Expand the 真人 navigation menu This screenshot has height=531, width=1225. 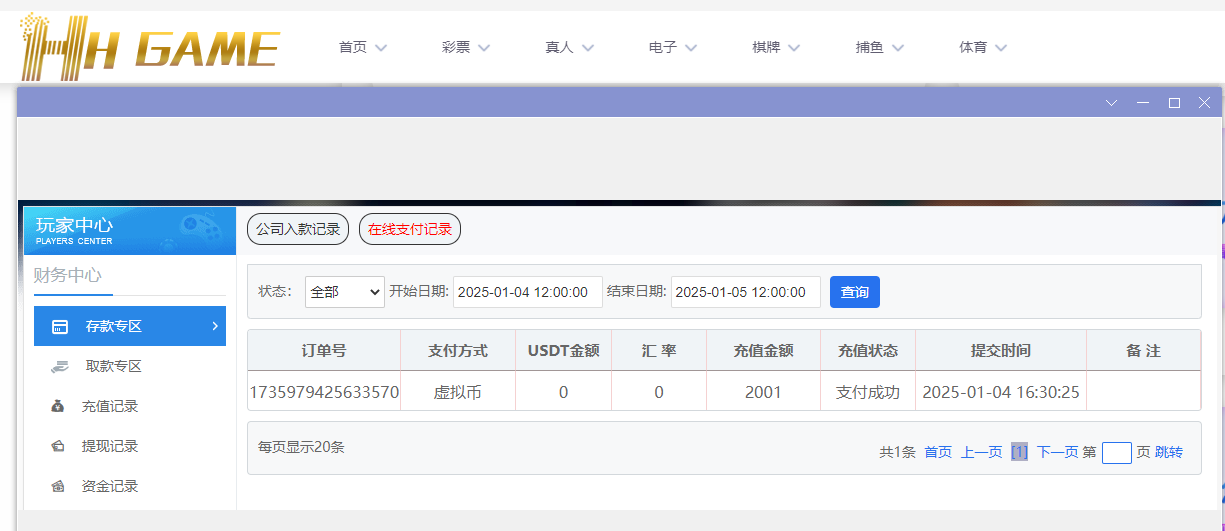[x=569, y=47]
